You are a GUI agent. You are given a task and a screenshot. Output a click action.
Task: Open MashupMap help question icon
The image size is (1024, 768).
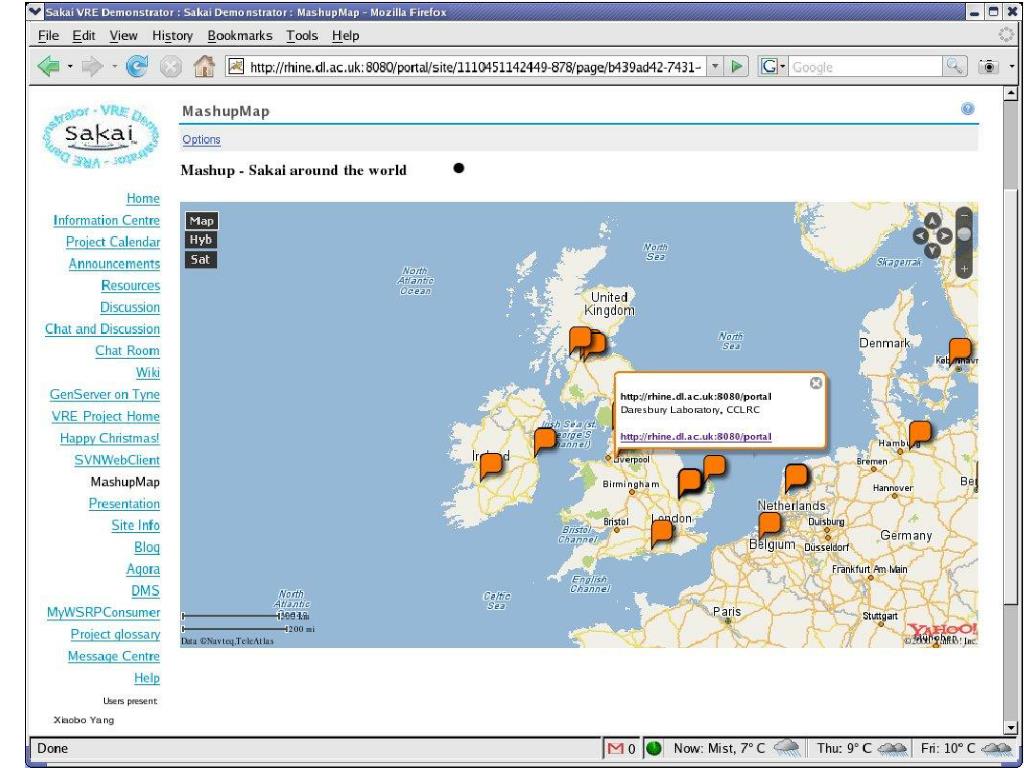968,109
